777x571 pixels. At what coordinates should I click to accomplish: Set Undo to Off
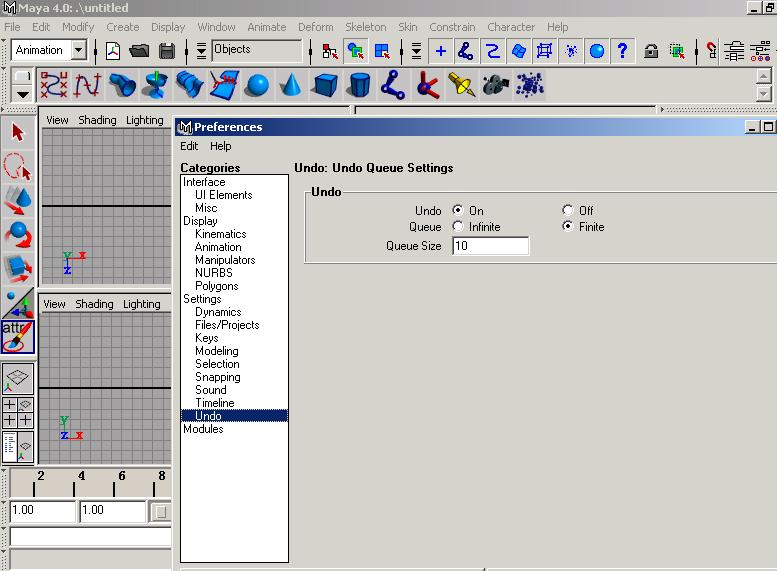(x=568, y=210)
